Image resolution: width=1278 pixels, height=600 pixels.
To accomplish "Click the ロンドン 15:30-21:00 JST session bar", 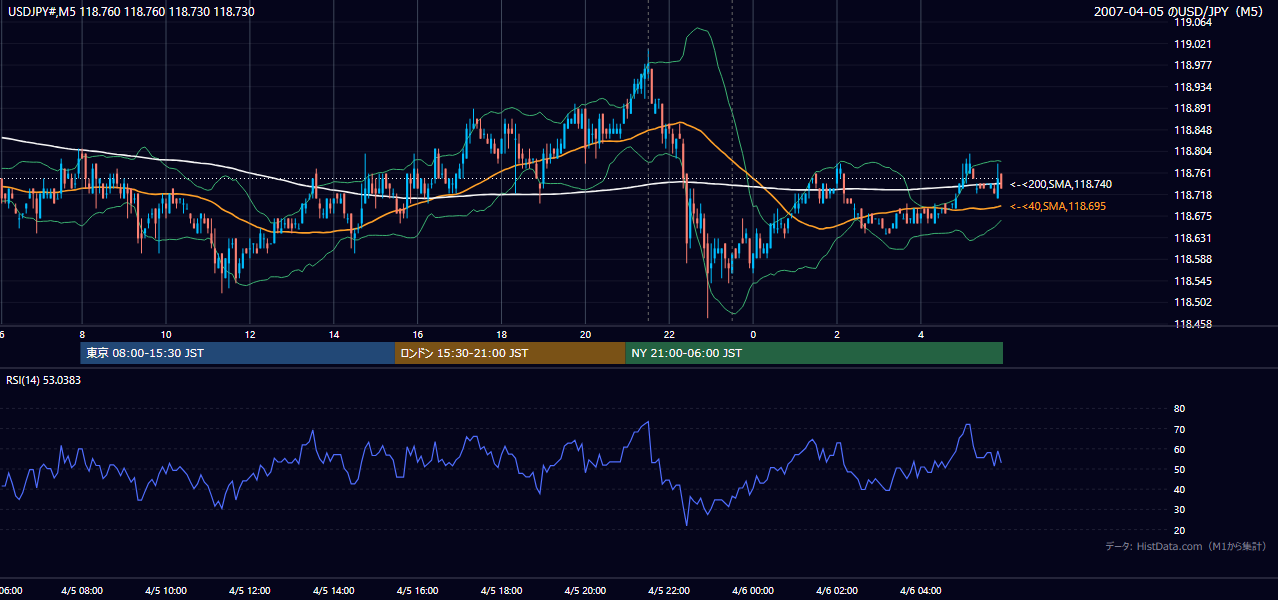I will [510, 353].
